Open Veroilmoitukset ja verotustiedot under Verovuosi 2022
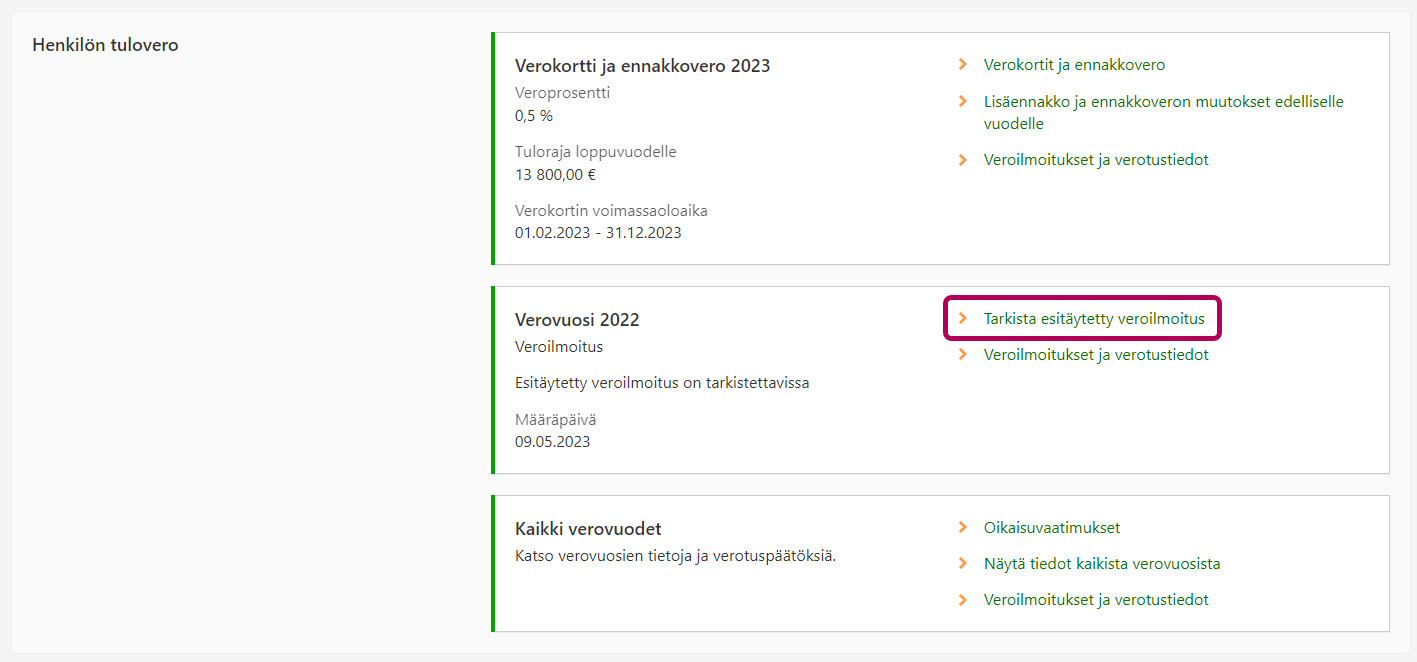This screenshot has width=1417, height=662. coord(1096,355)
